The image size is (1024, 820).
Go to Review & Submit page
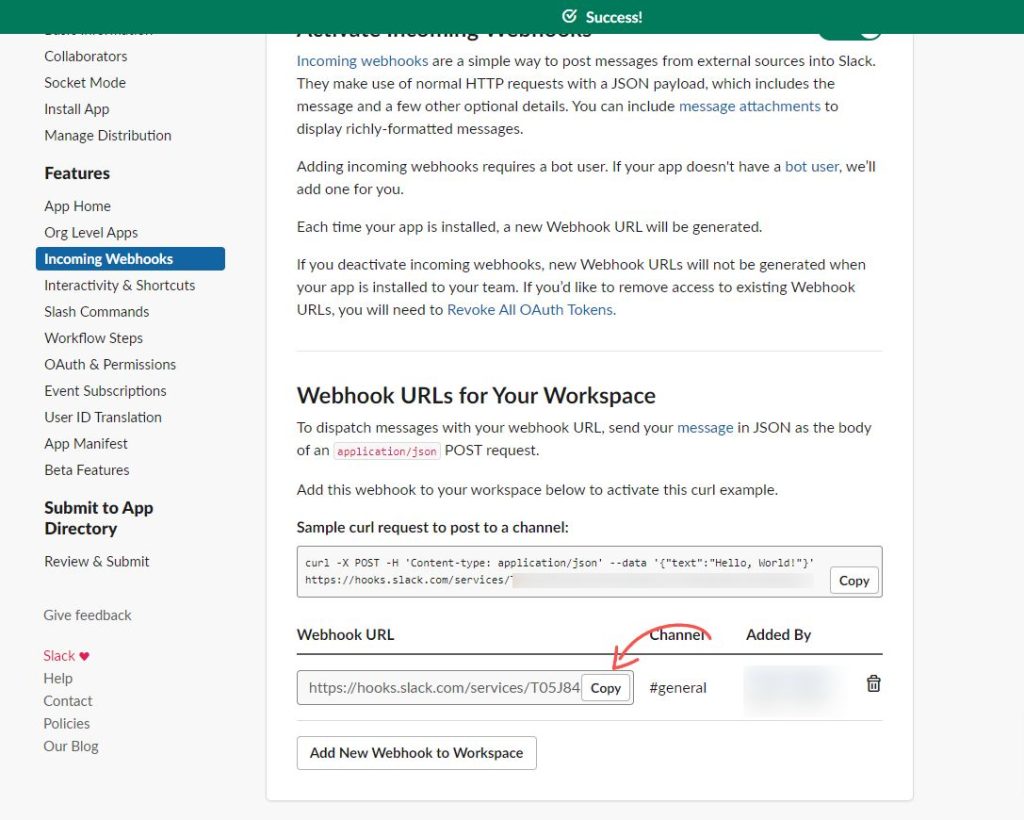tap(97, 562)
